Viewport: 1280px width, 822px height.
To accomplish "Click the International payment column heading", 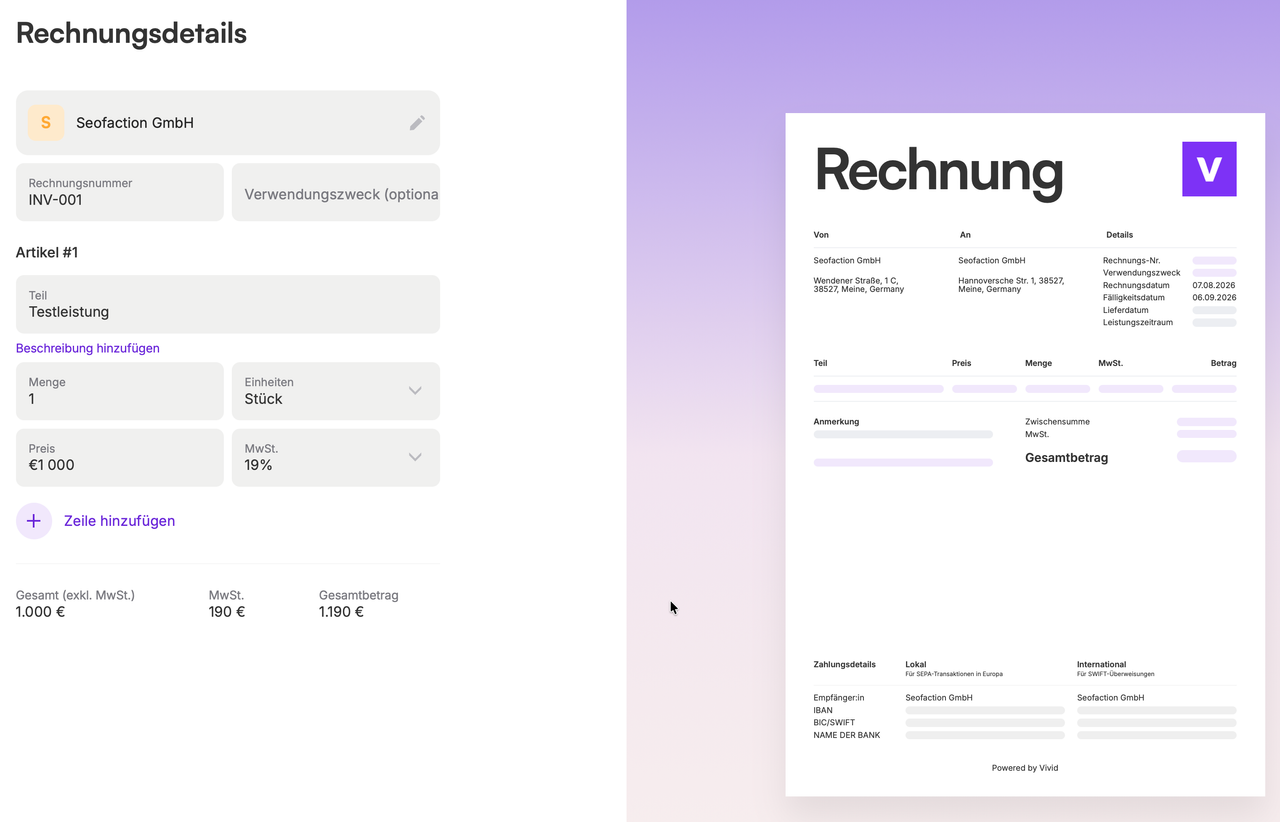I will click(x=1102, y=665).
